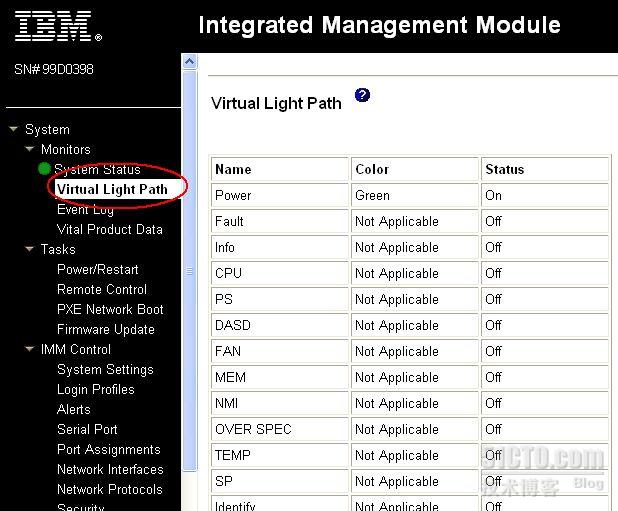Click the green System Status indicator icon
Image resolution: width=618 pixels, height=511 pixels.
coord(44,169)
